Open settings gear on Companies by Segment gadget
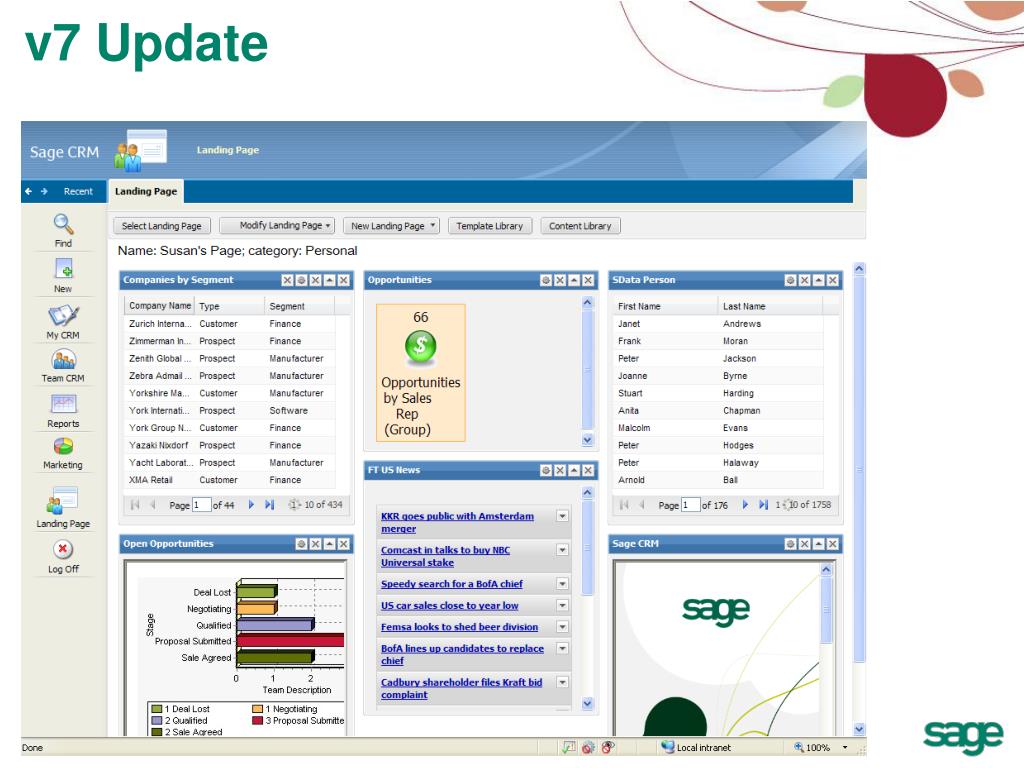The image size is (1024, 768). tap(301, 280)
